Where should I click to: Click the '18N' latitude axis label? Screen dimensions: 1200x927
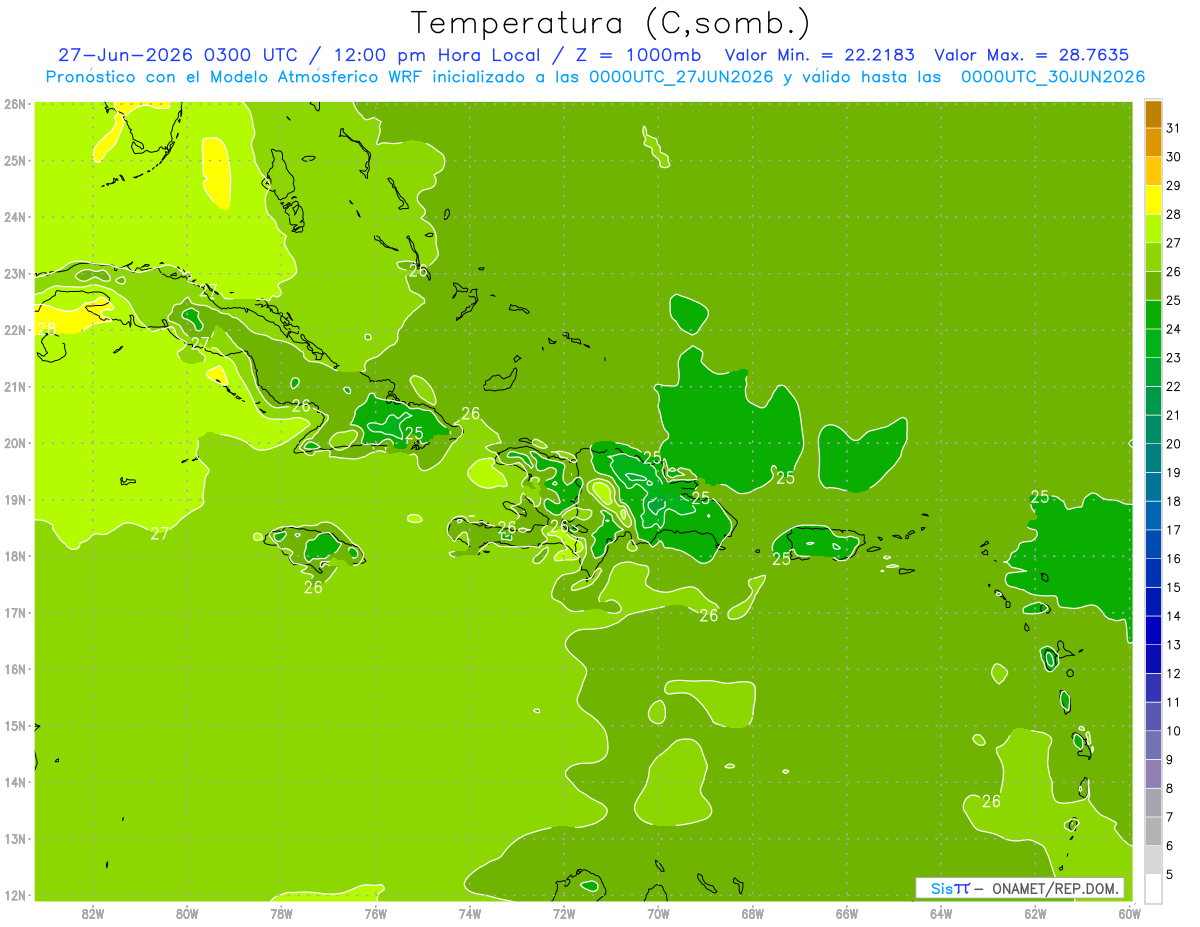click(14, 556)
